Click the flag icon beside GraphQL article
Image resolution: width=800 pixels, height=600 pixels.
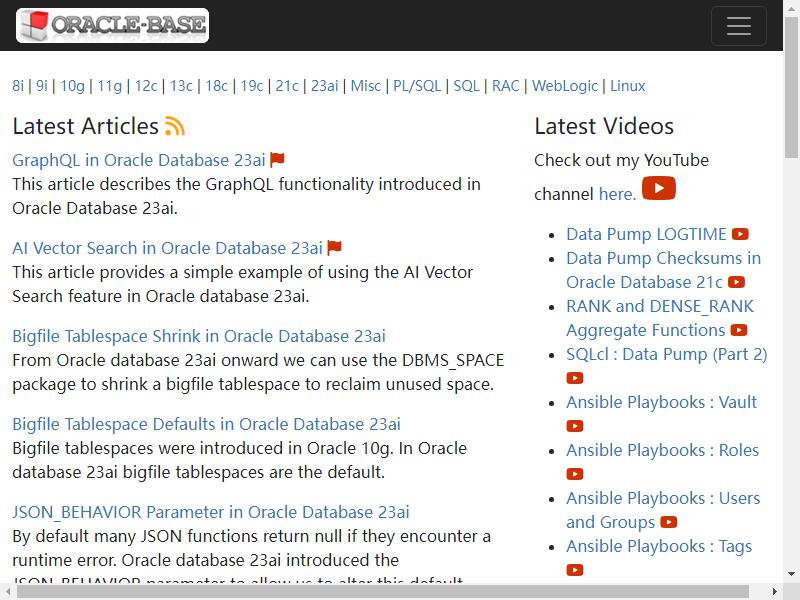pos(277,160)
